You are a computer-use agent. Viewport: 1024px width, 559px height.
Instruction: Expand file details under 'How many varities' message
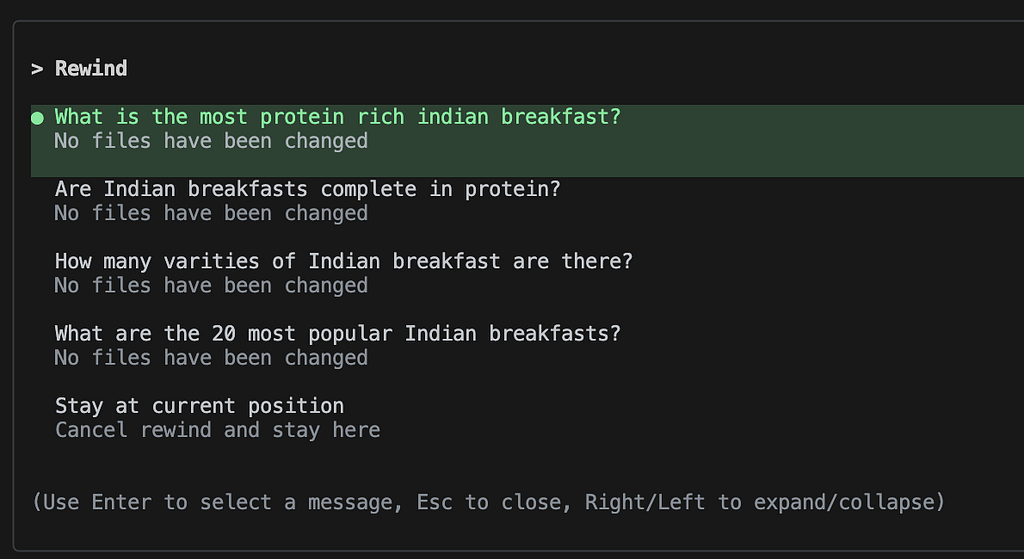pyautogui.click(x=211, y=285)
